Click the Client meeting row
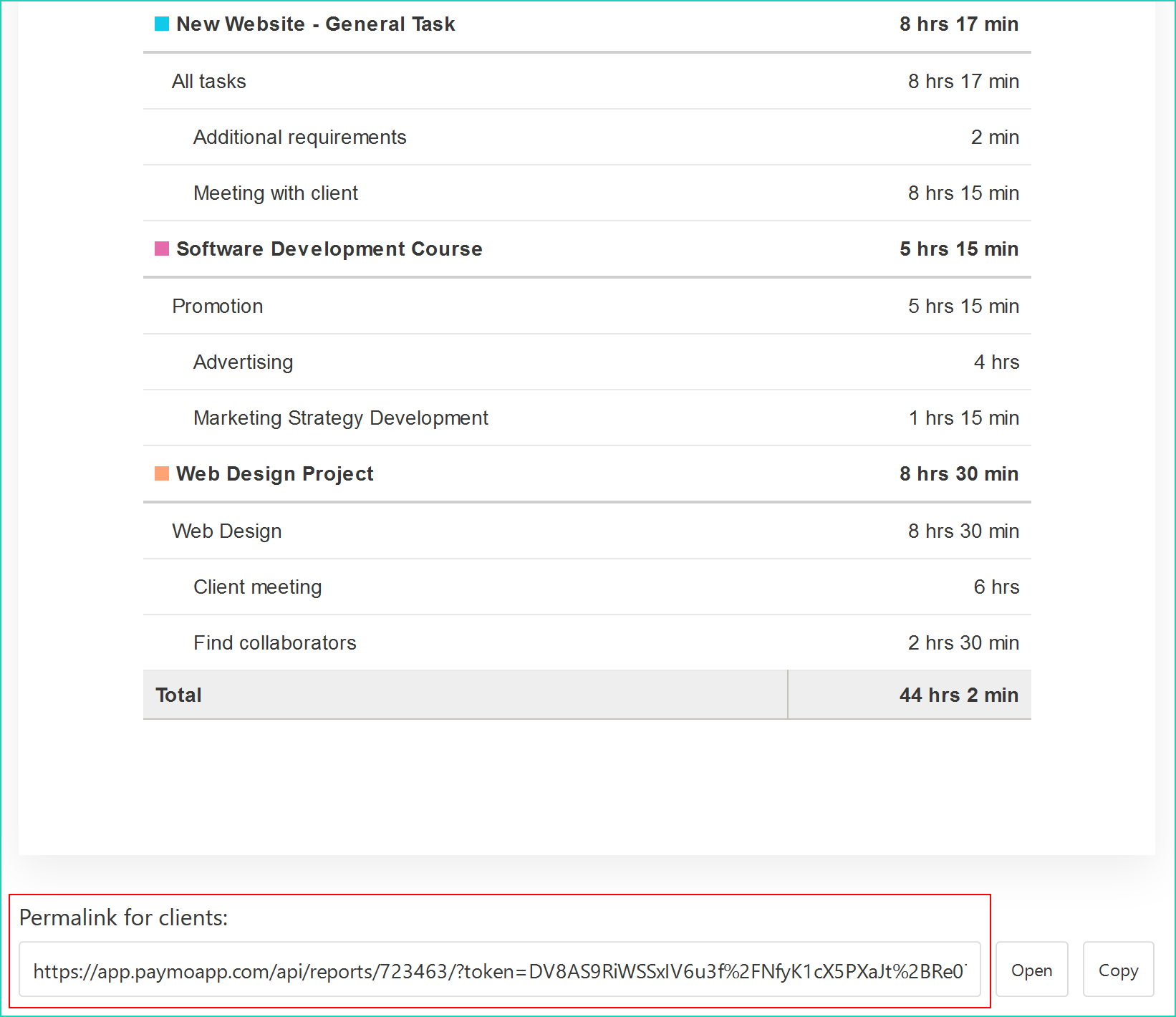 point(257,587)
